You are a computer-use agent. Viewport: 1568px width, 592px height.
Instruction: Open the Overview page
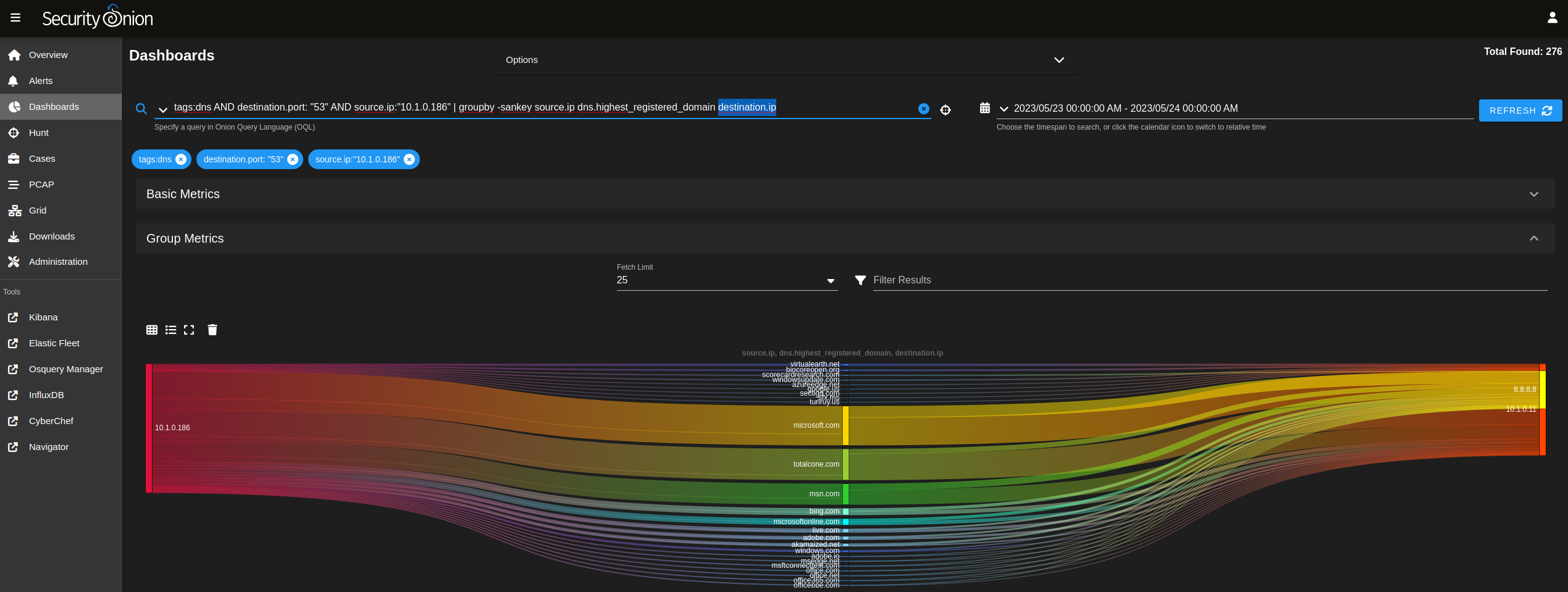(61, 55)
